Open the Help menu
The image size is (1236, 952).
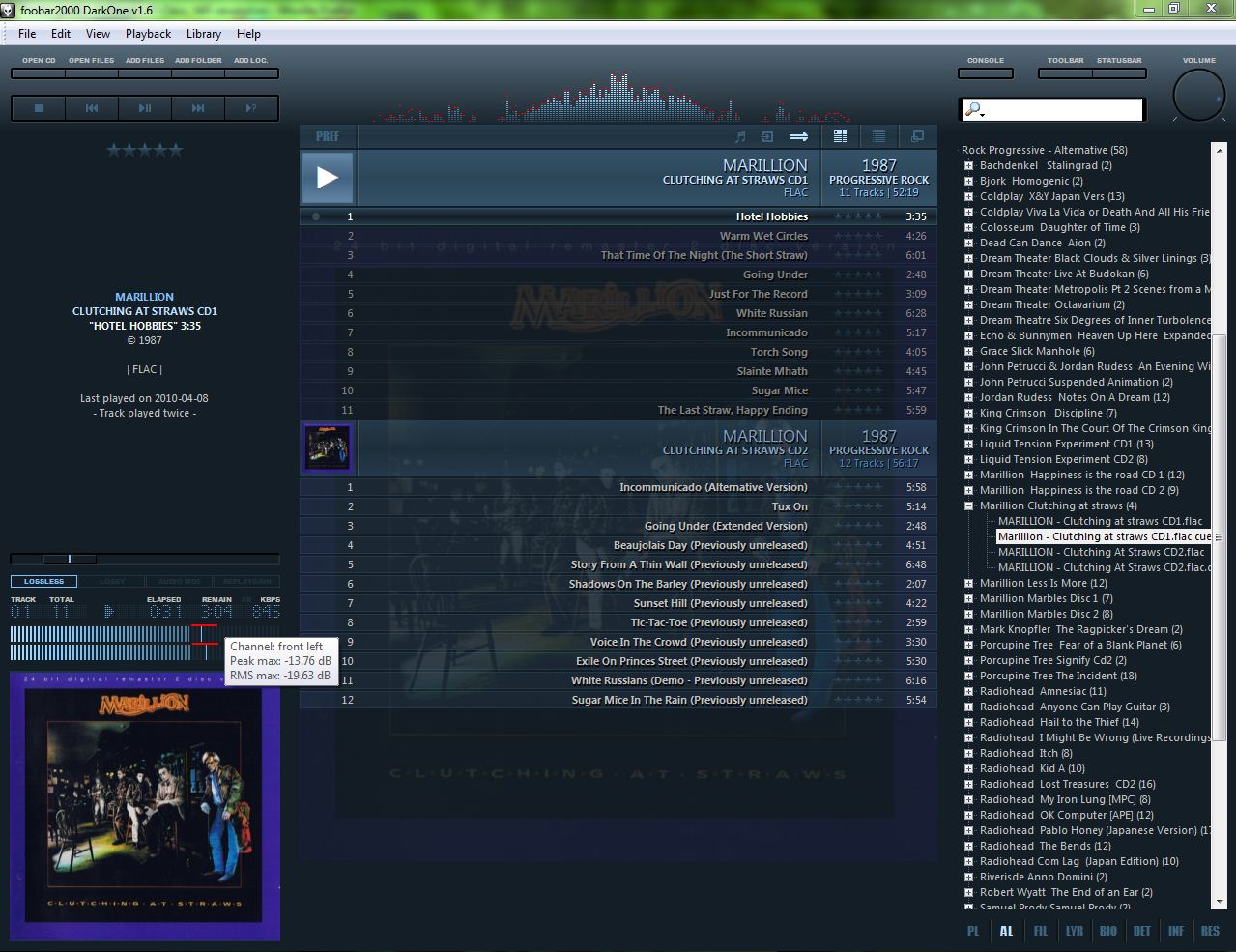[x=248, y=34]
